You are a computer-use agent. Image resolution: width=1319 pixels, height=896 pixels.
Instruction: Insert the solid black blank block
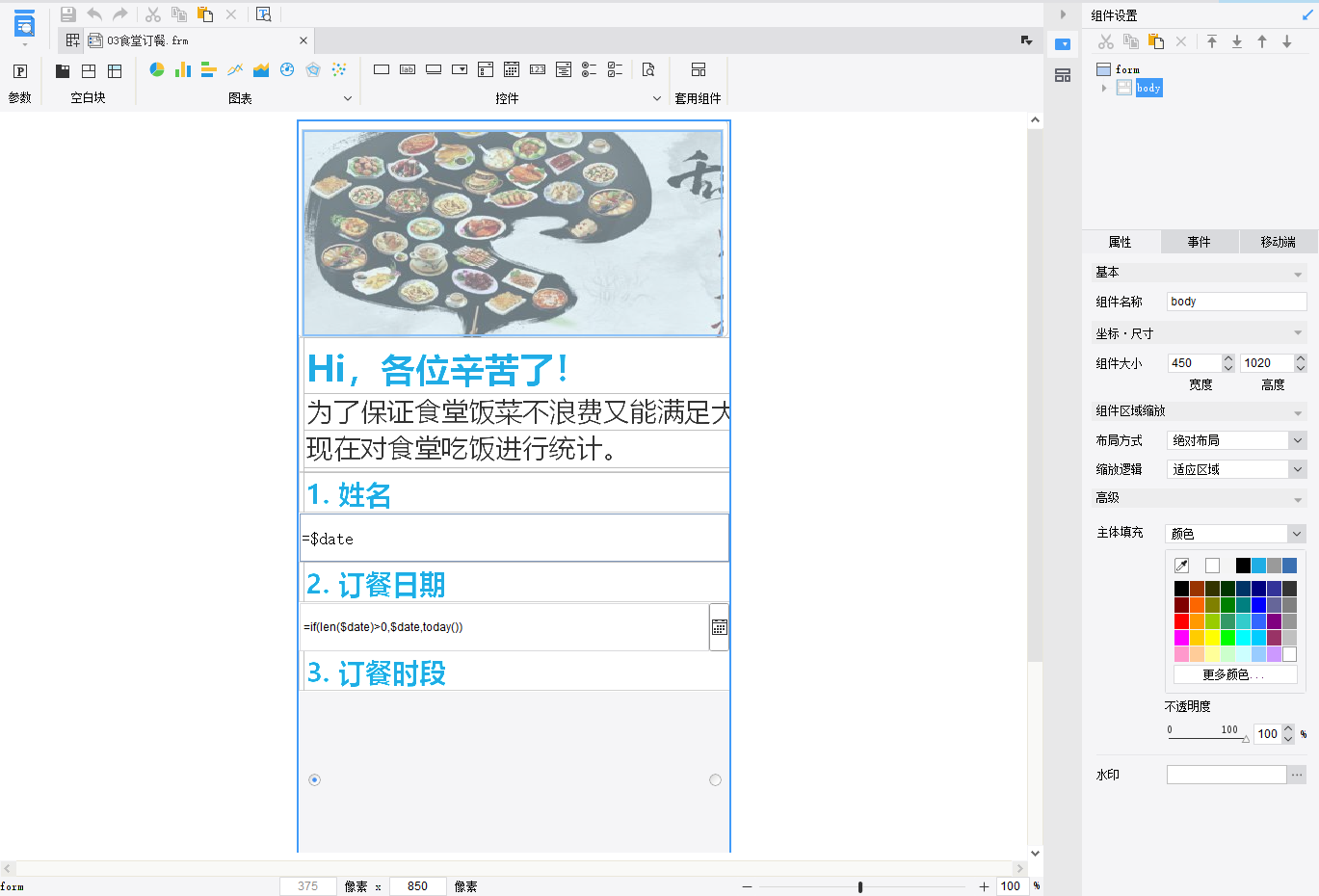(x=63, y=70)
